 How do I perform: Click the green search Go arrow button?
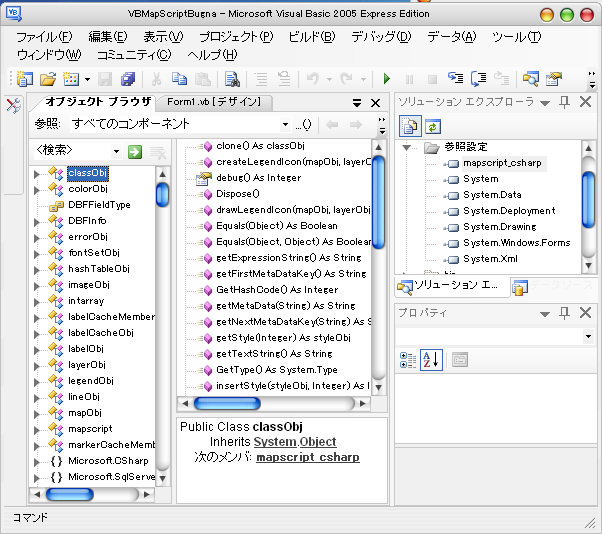click(135, 152)
